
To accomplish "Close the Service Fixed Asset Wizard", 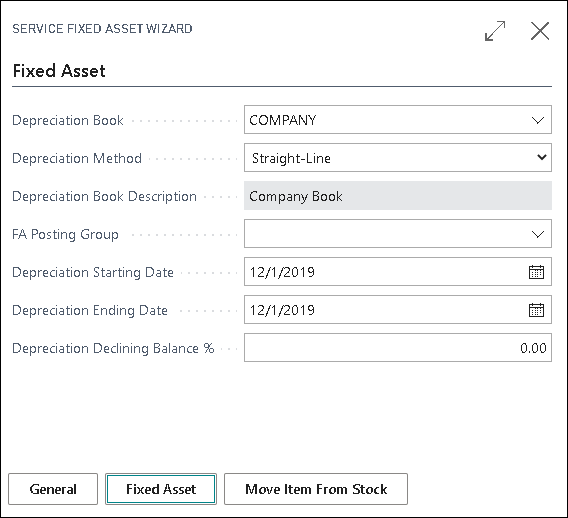I will click(x=540, y=31).
